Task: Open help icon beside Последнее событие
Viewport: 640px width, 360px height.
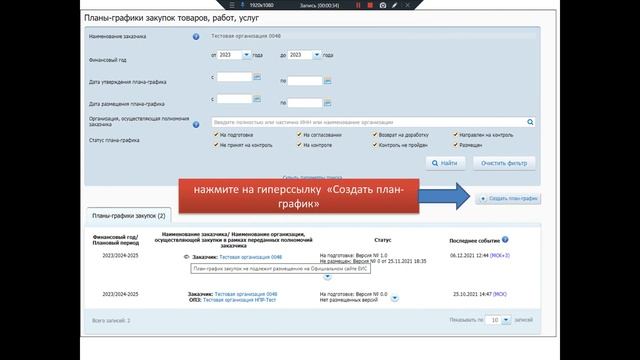Action: pyautogui.click(x=505, y=240)
